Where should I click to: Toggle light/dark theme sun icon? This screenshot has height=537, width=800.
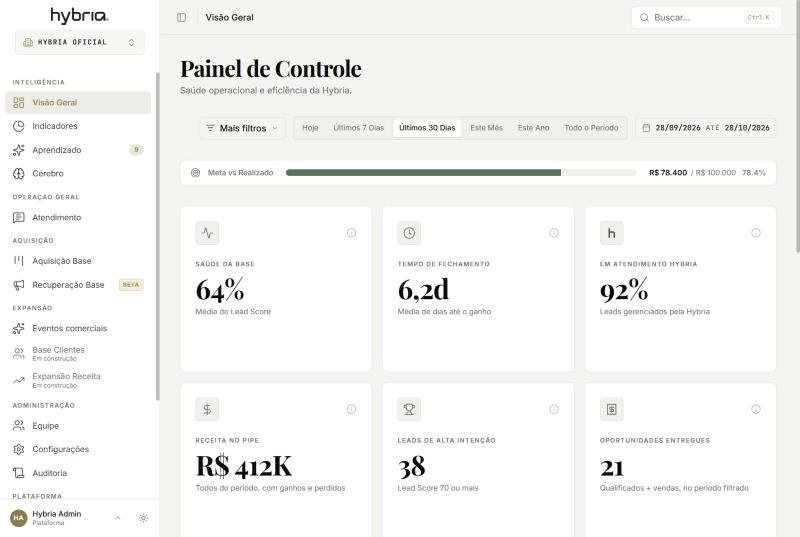pos(143,518)
